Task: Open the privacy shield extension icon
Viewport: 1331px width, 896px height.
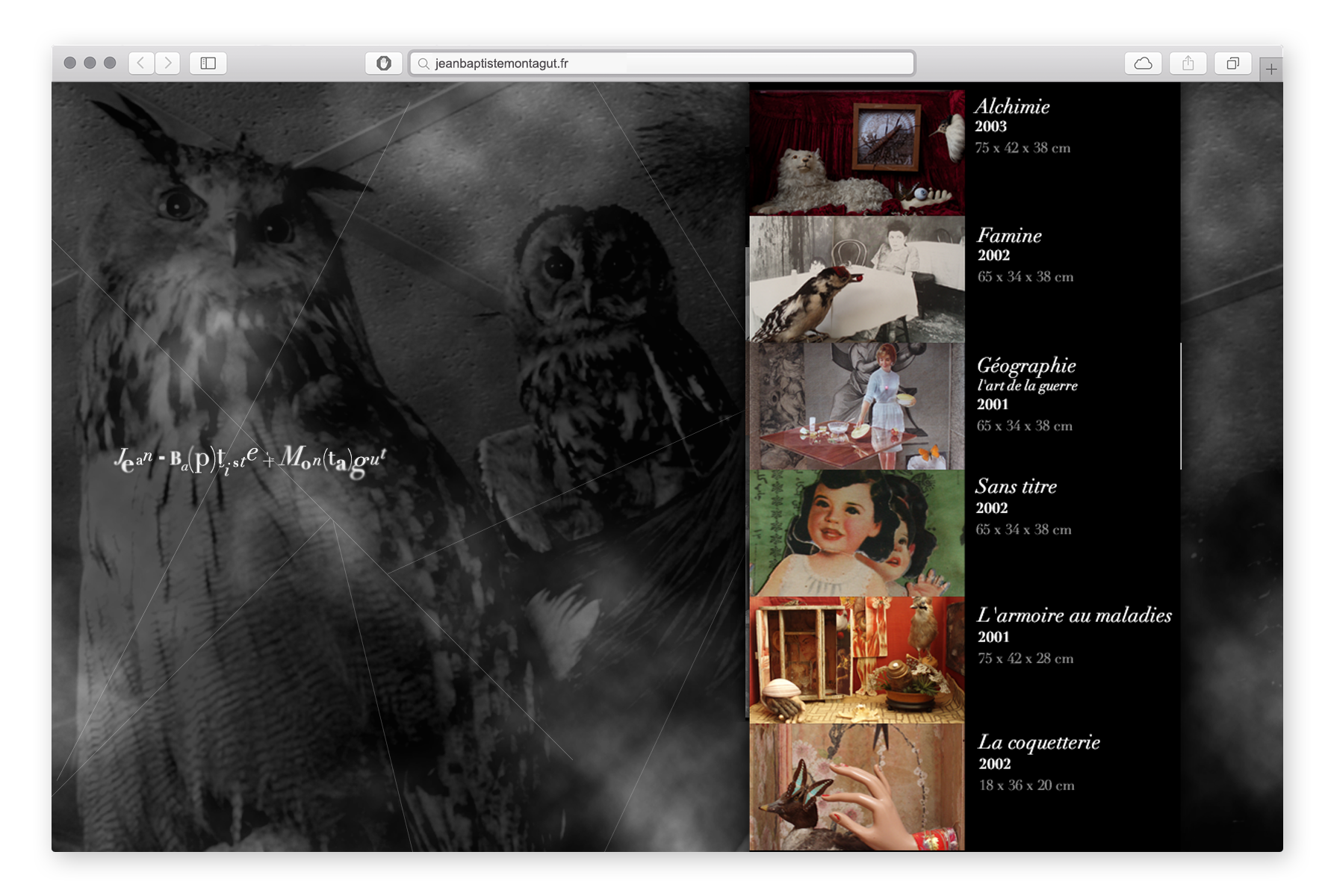Action: [x=384, y=63]
